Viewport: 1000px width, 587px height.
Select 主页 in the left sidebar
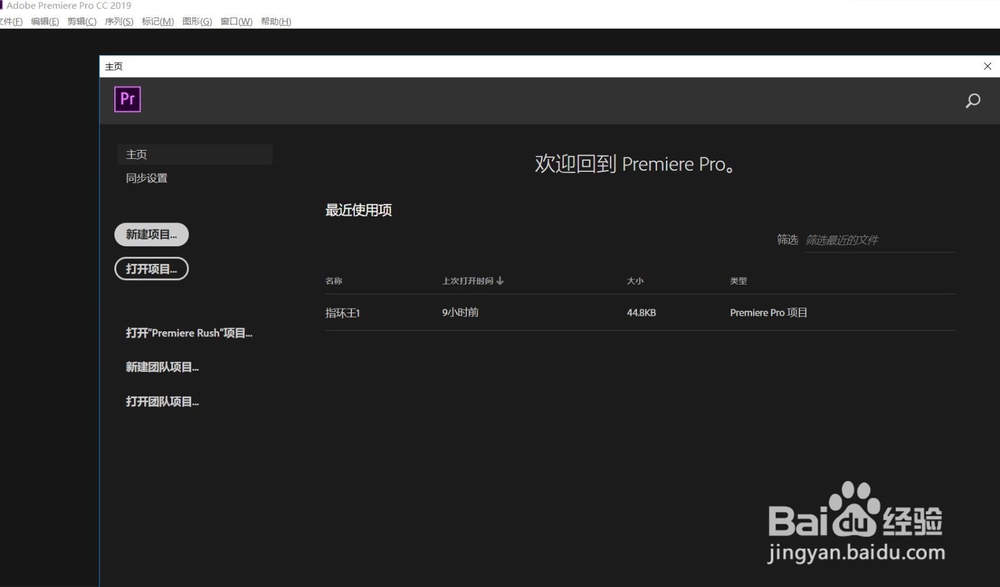(195, 154)
